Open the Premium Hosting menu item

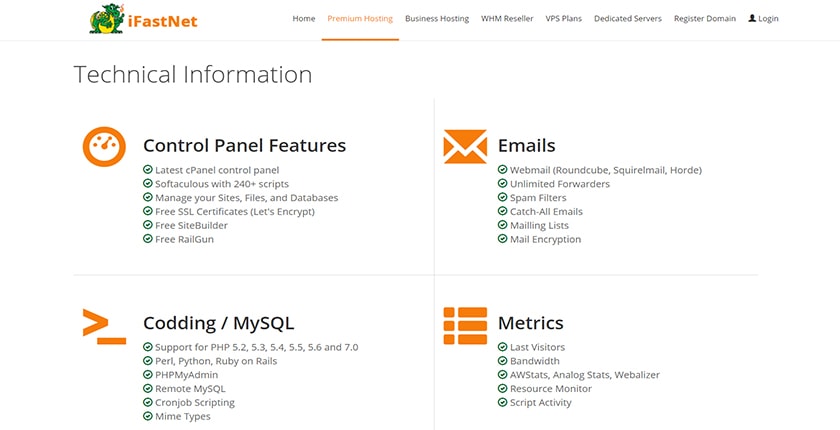360,19
